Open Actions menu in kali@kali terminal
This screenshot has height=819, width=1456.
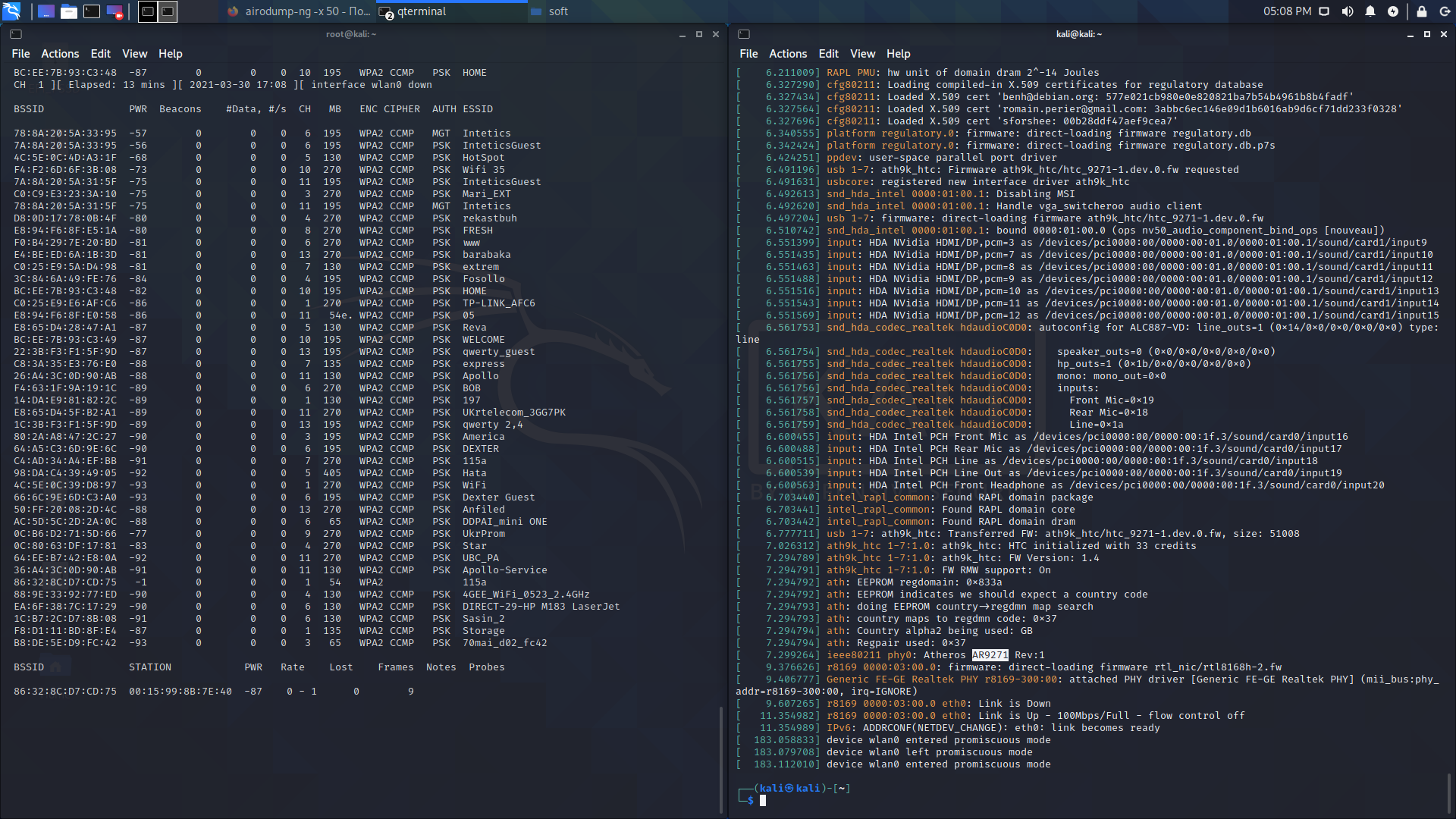click(788, 54)
